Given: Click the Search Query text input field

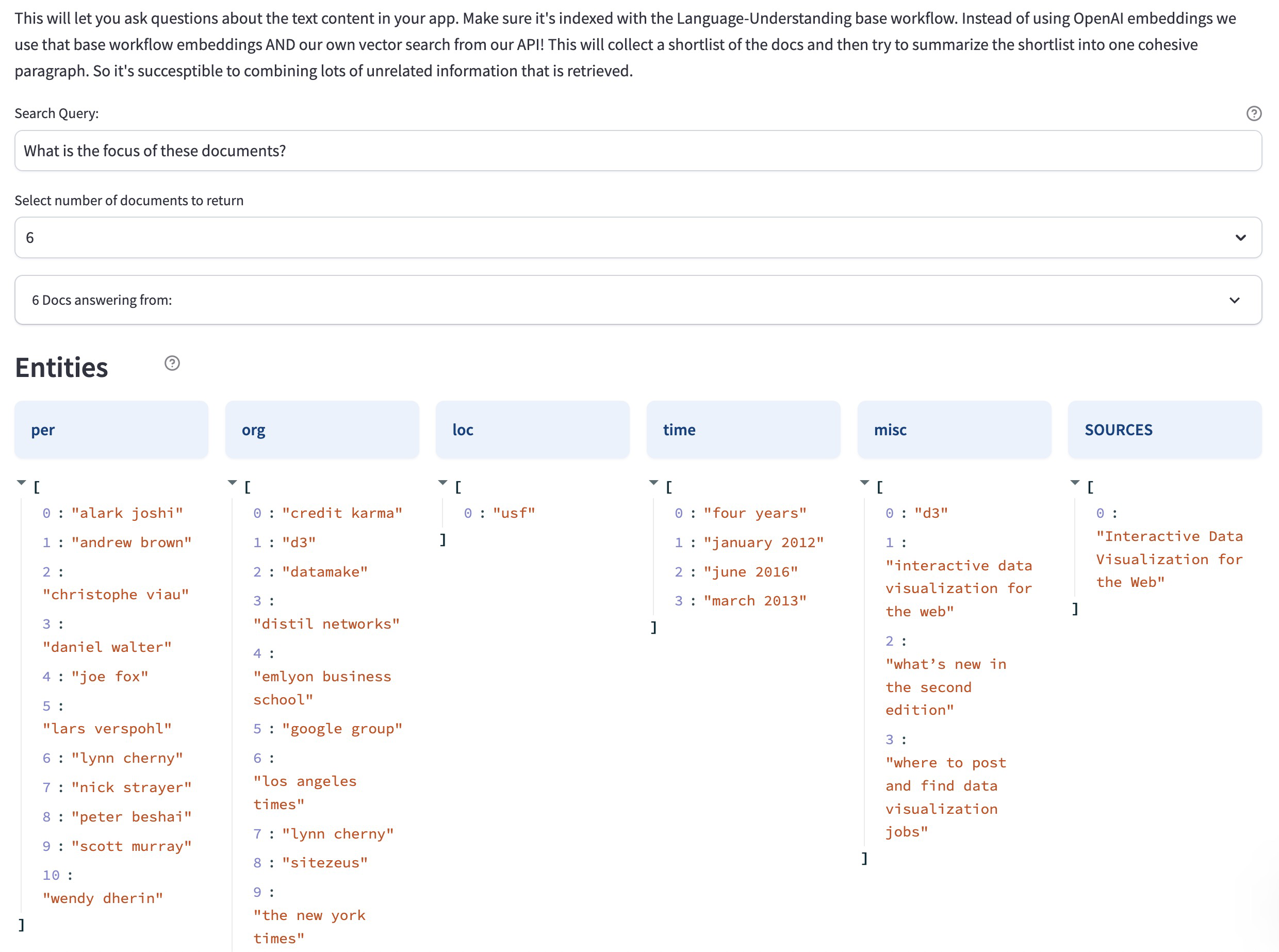Looking at the screenshot, I should (638, 151).
